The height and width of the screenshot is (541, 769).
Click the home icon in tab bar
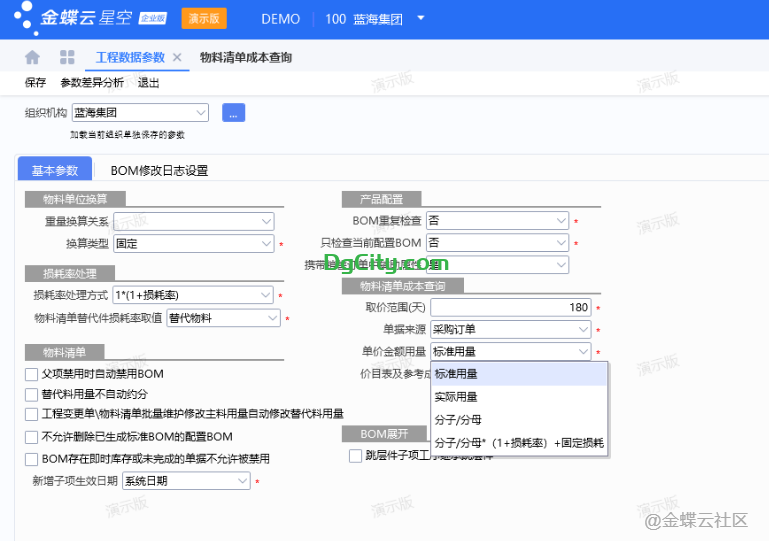(32, 57)
